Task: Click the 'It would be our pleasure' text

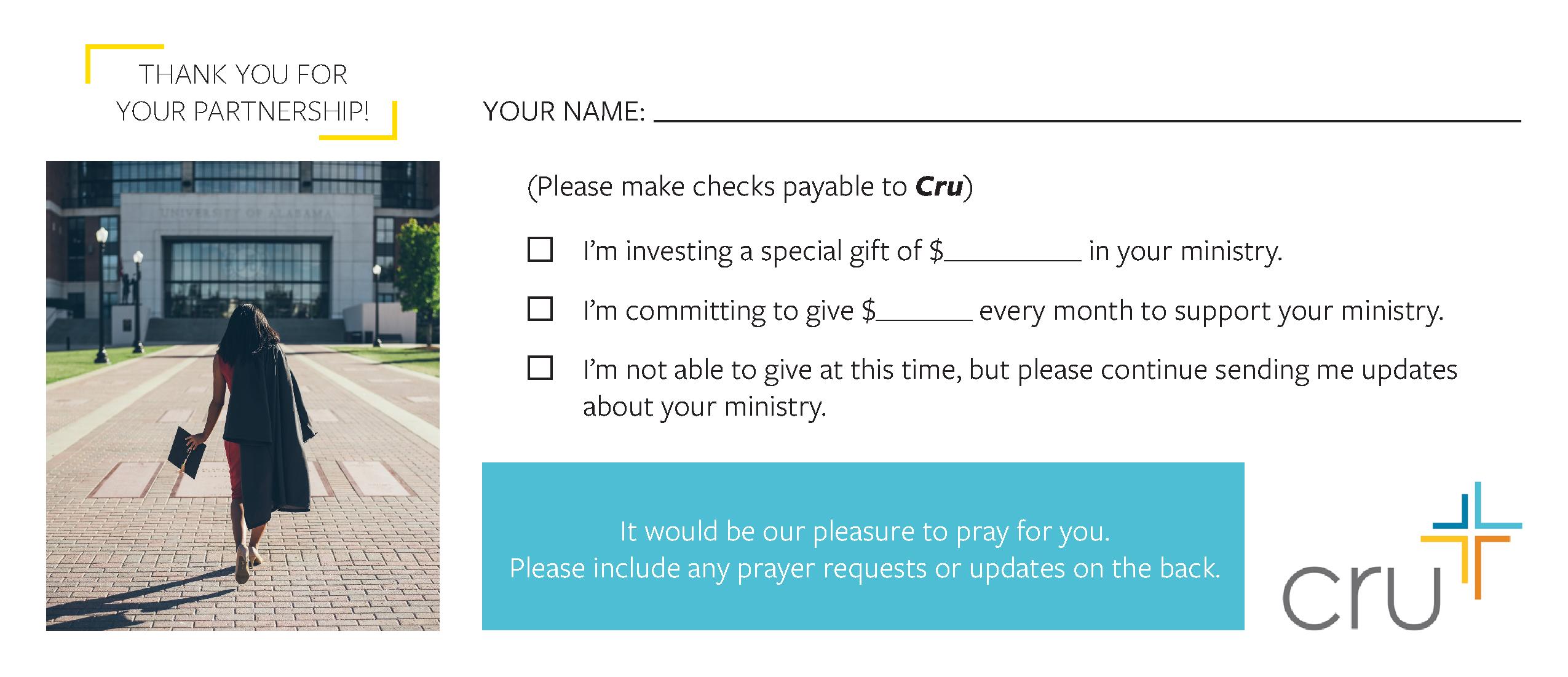Action: pos(865,531)
